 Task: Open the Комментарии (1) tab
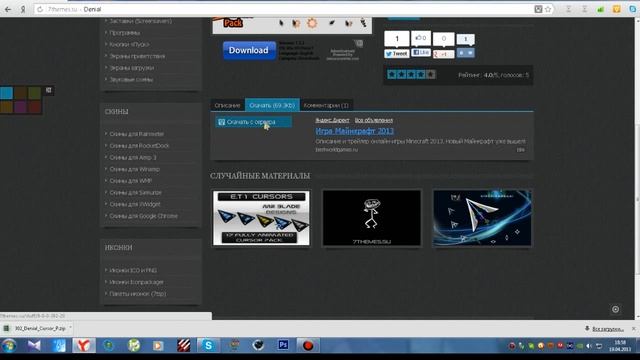pyautogui.click(x=326, y=105)
